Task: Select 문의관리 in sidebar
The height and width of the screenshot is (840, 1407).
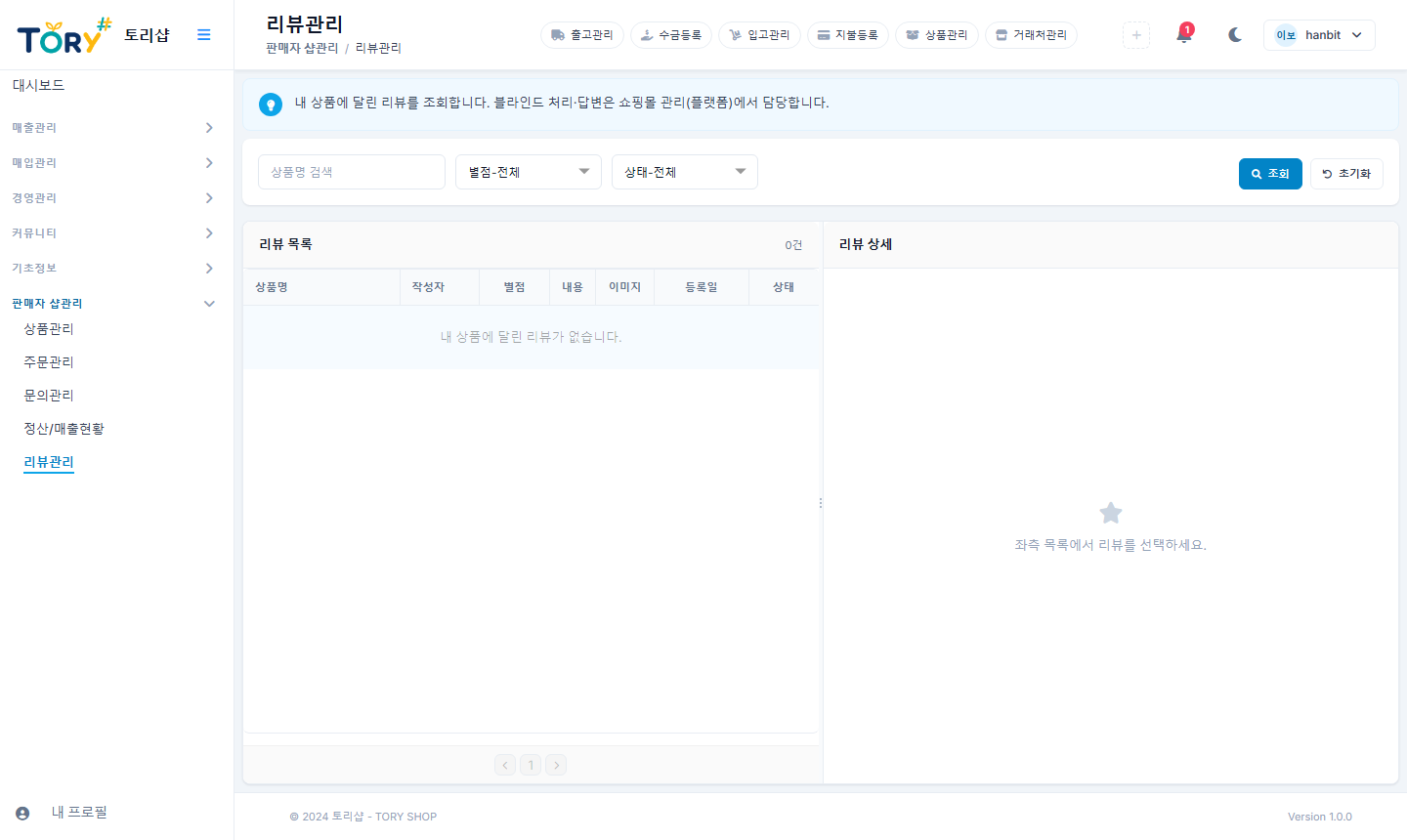Action: pos(49,396)
